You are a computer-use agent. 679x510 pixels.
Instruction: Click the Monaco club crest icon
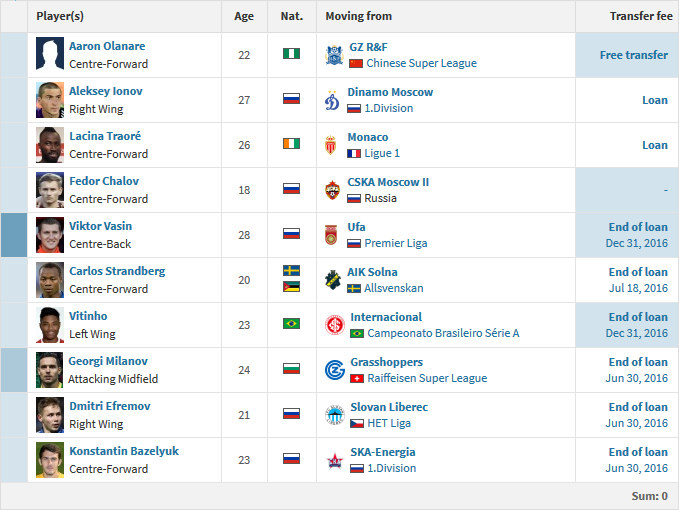(x=331, y=145)
